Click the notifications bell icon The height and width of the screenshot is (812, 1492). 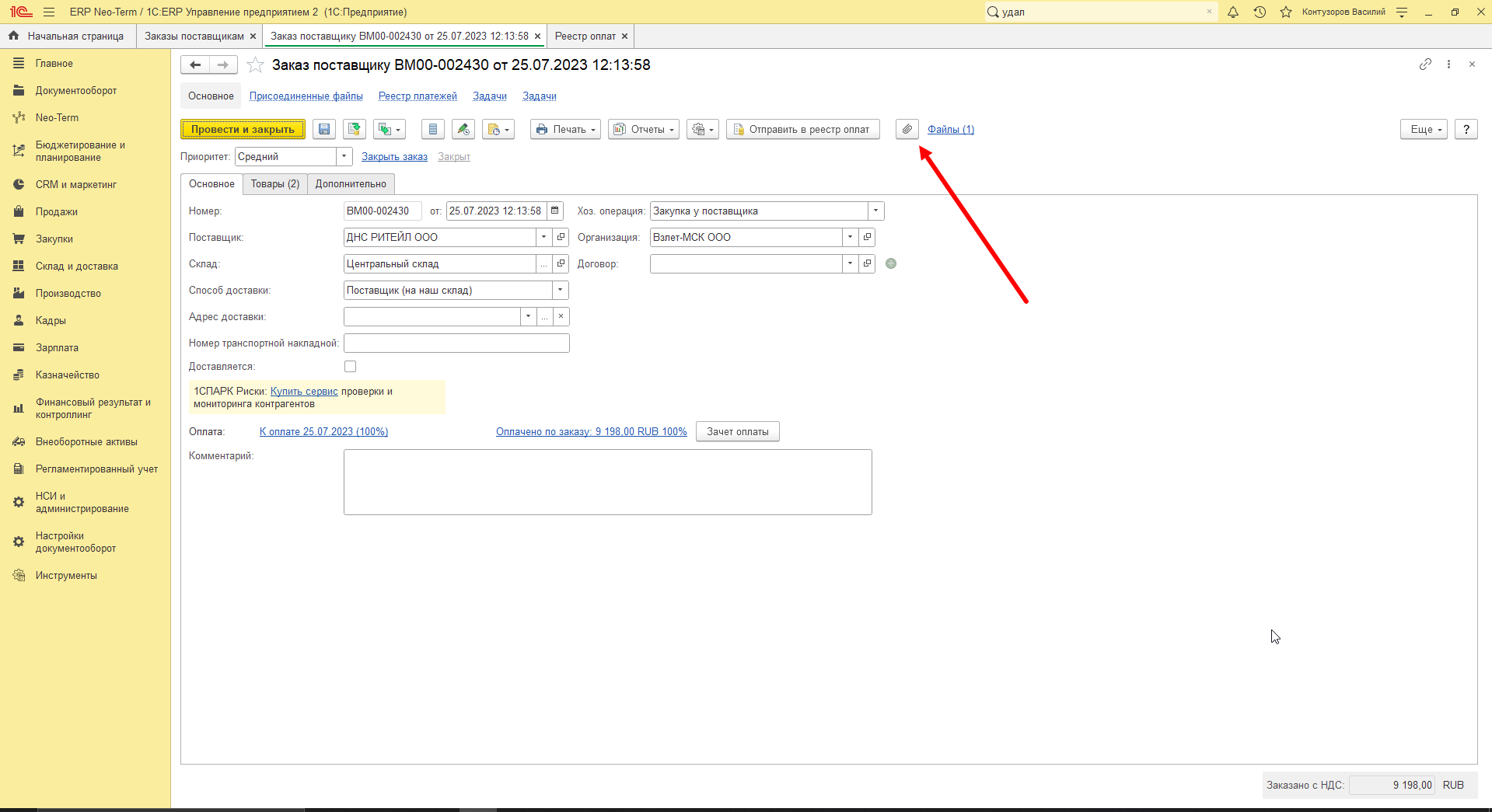click(x=1233, y=12)
